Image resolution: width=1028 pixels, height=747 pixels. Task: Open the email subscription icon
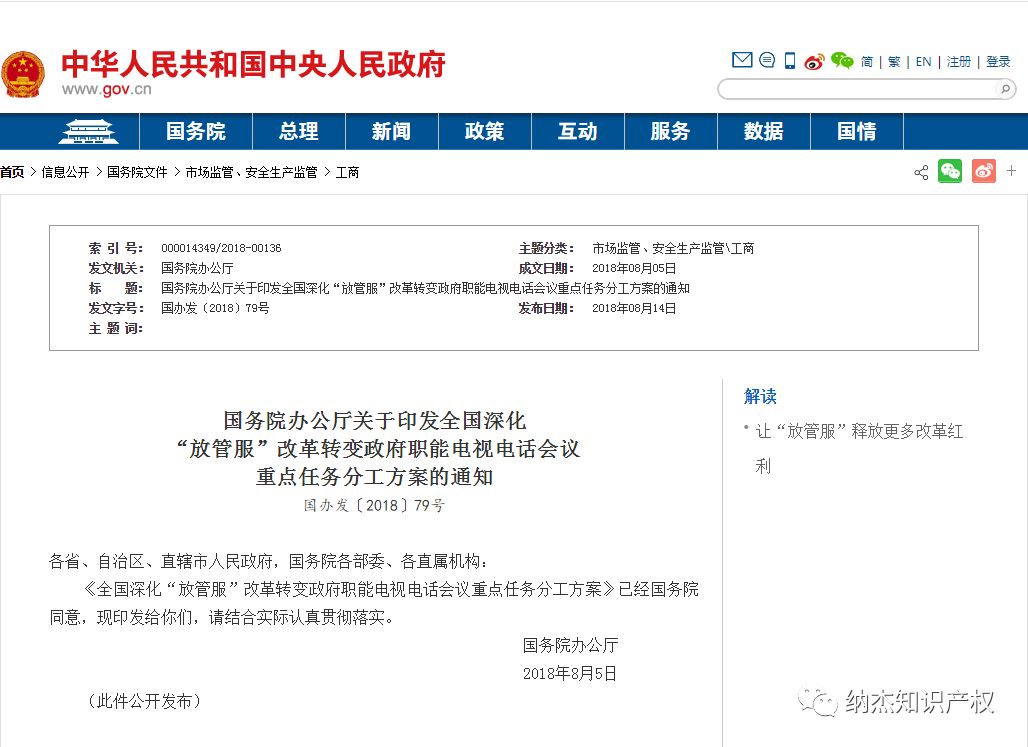click(x=742, y=60)
